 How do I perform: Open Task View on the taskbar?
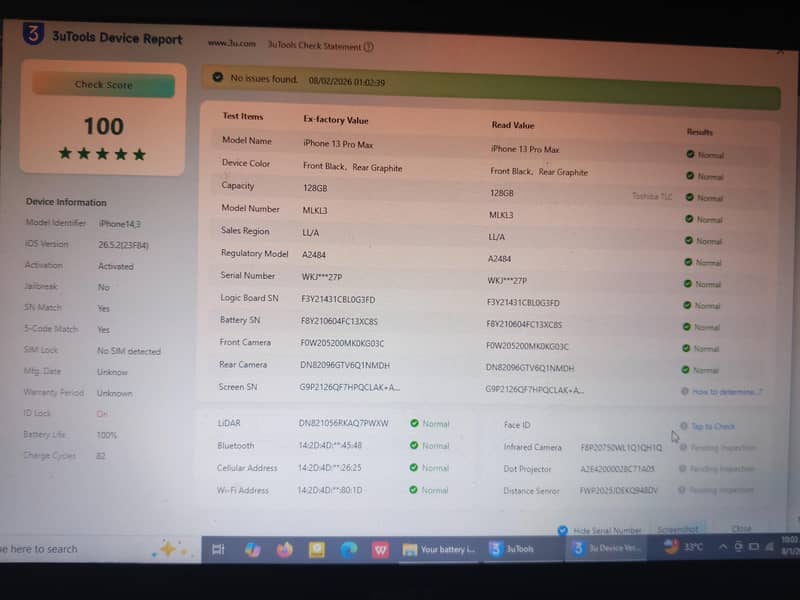point(218,549)
